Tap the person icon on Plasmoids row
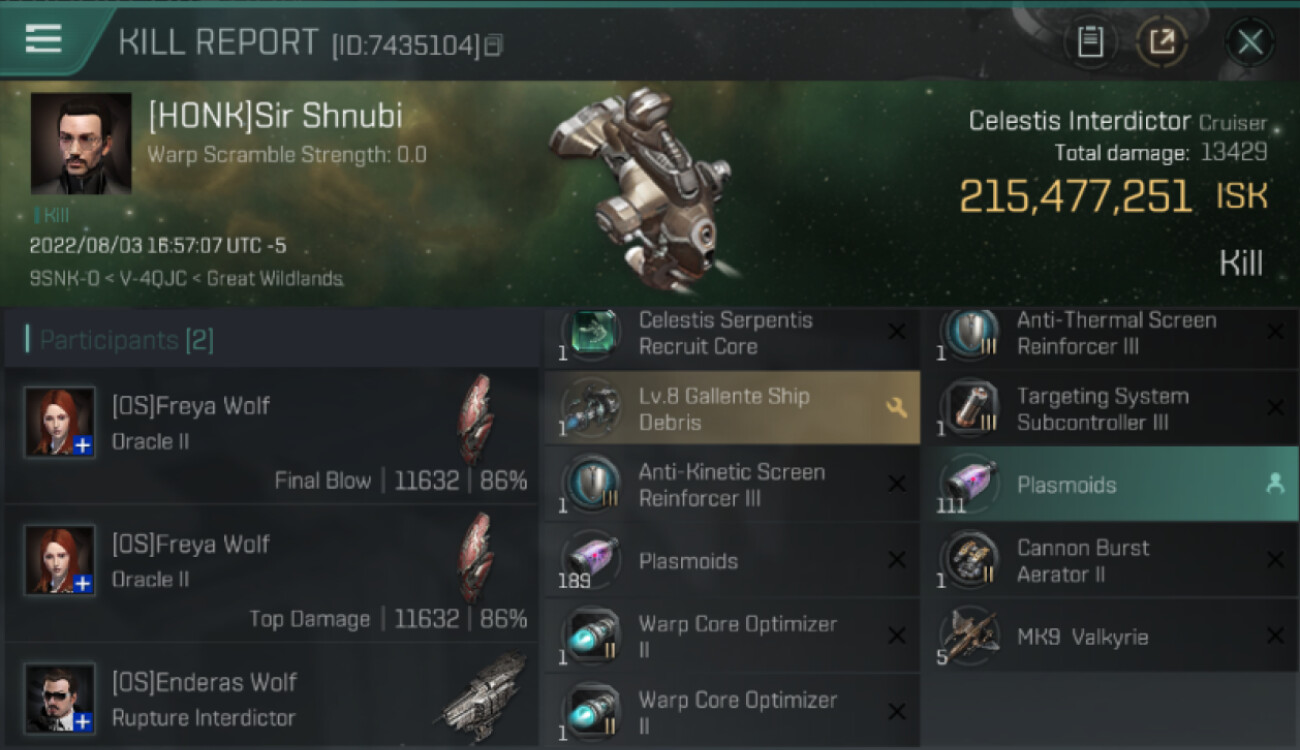The height and width of the screenshot is (750, 1300). (x=1274, y=484)
